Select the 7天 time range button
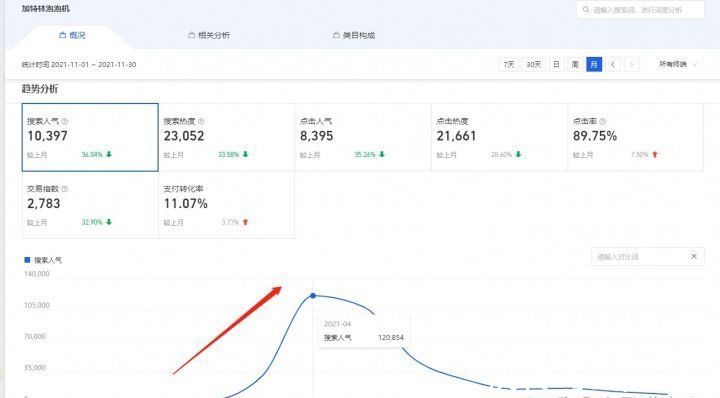This screenshot has height=398, width=720. (x=509, y=64)
